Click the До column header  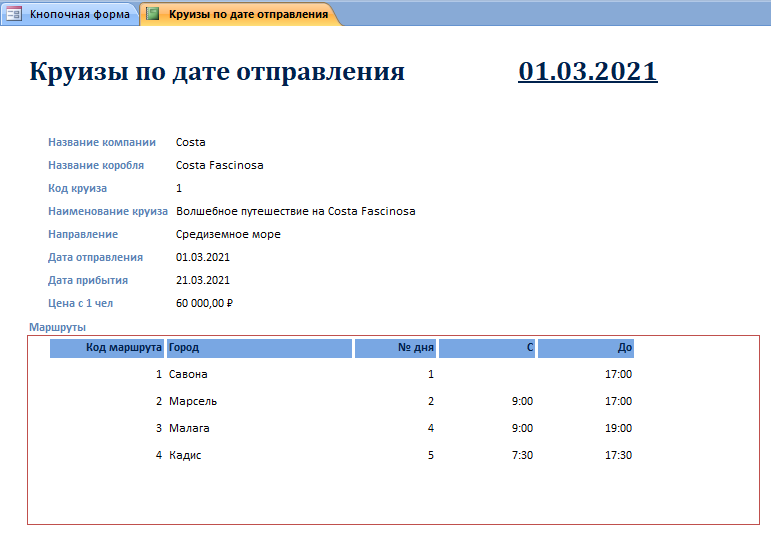coord(586,348)
